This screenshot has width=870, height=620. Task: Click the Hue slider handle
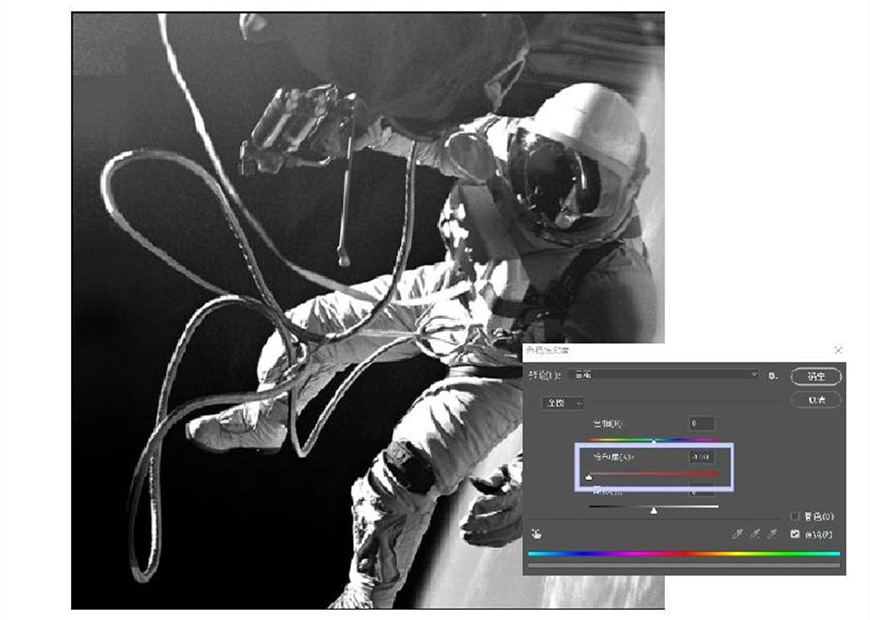654,441
